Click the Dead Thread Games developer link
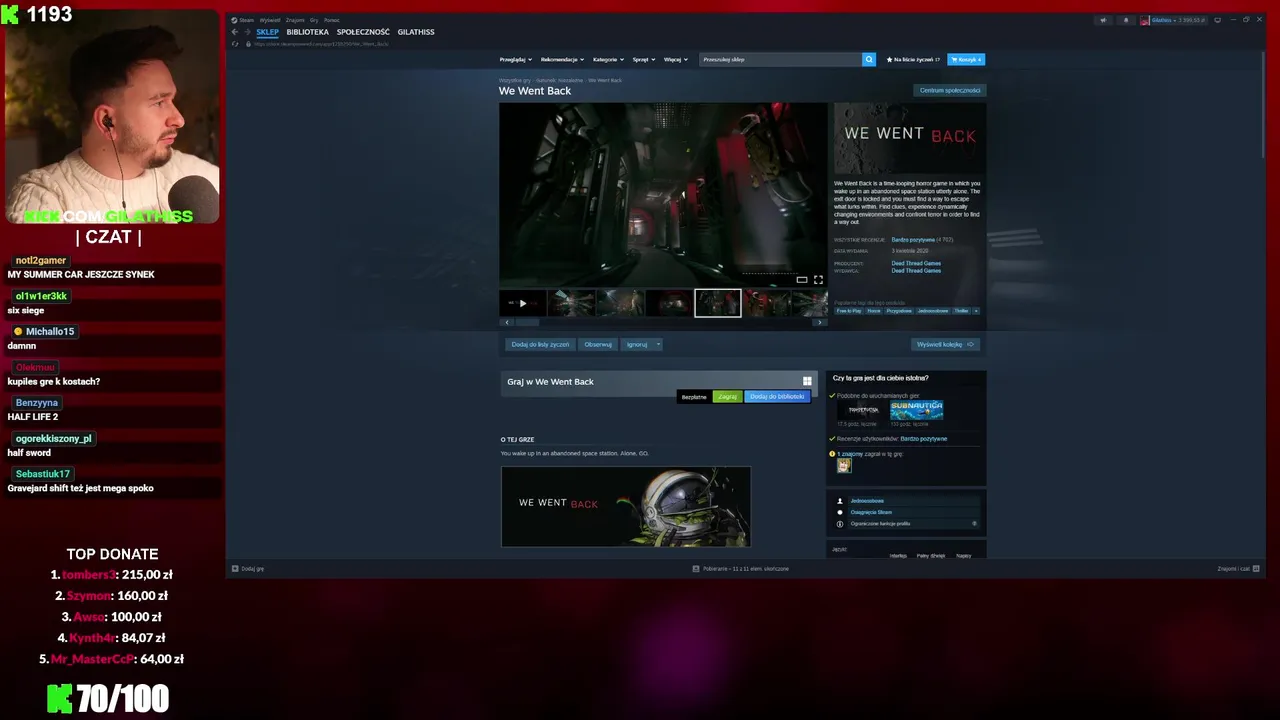Image resolution: width=1280 pixels, height=720 pixels. pyautogui.click(x=916, y=264)
